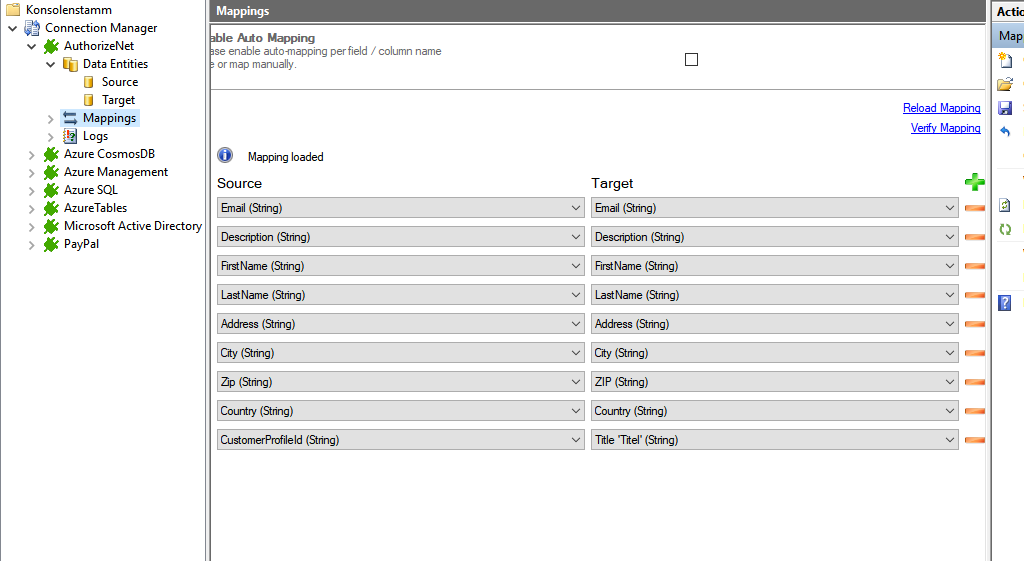
Task: Open the Target Title 'Titel' dropdown
Action: click(950, 440)
